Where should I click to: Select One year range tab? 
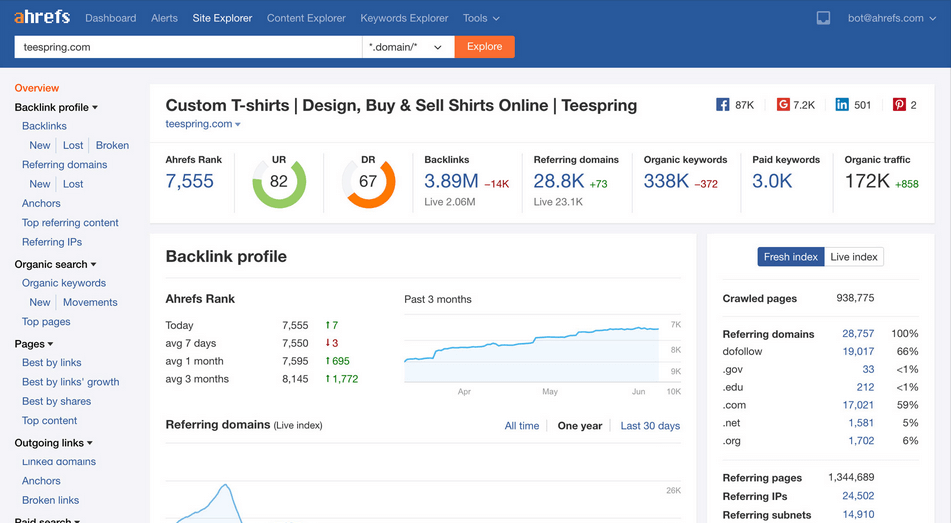pyautogui.click(x=580, y=426)
